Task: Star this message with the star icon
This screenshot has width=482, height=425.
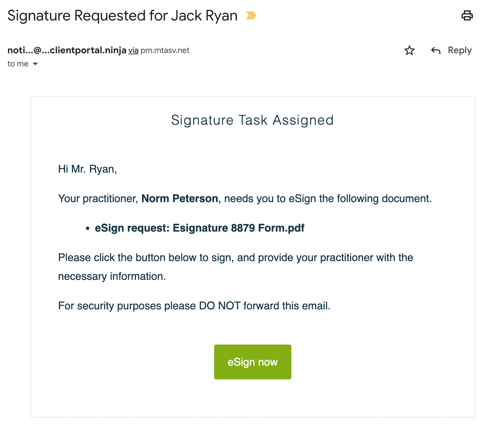Action: click(x=409, y=51)
